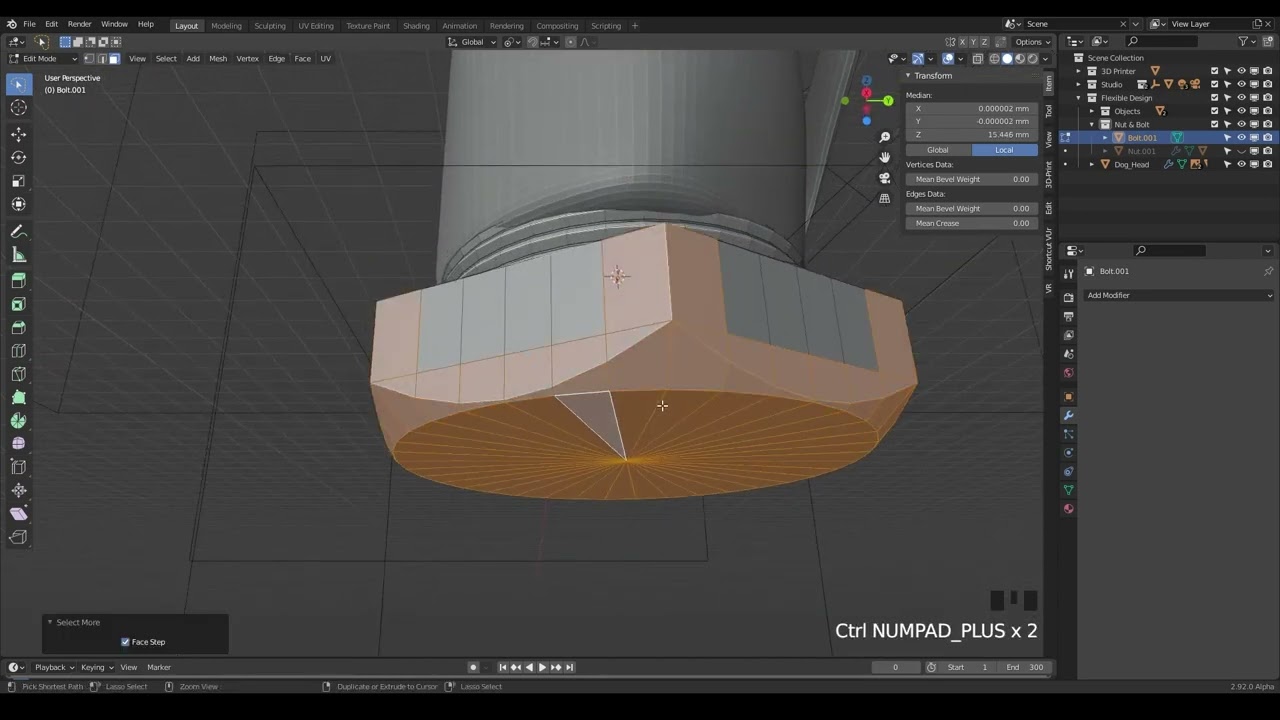Select the Edge Slide tool

(x=19, y=467)
